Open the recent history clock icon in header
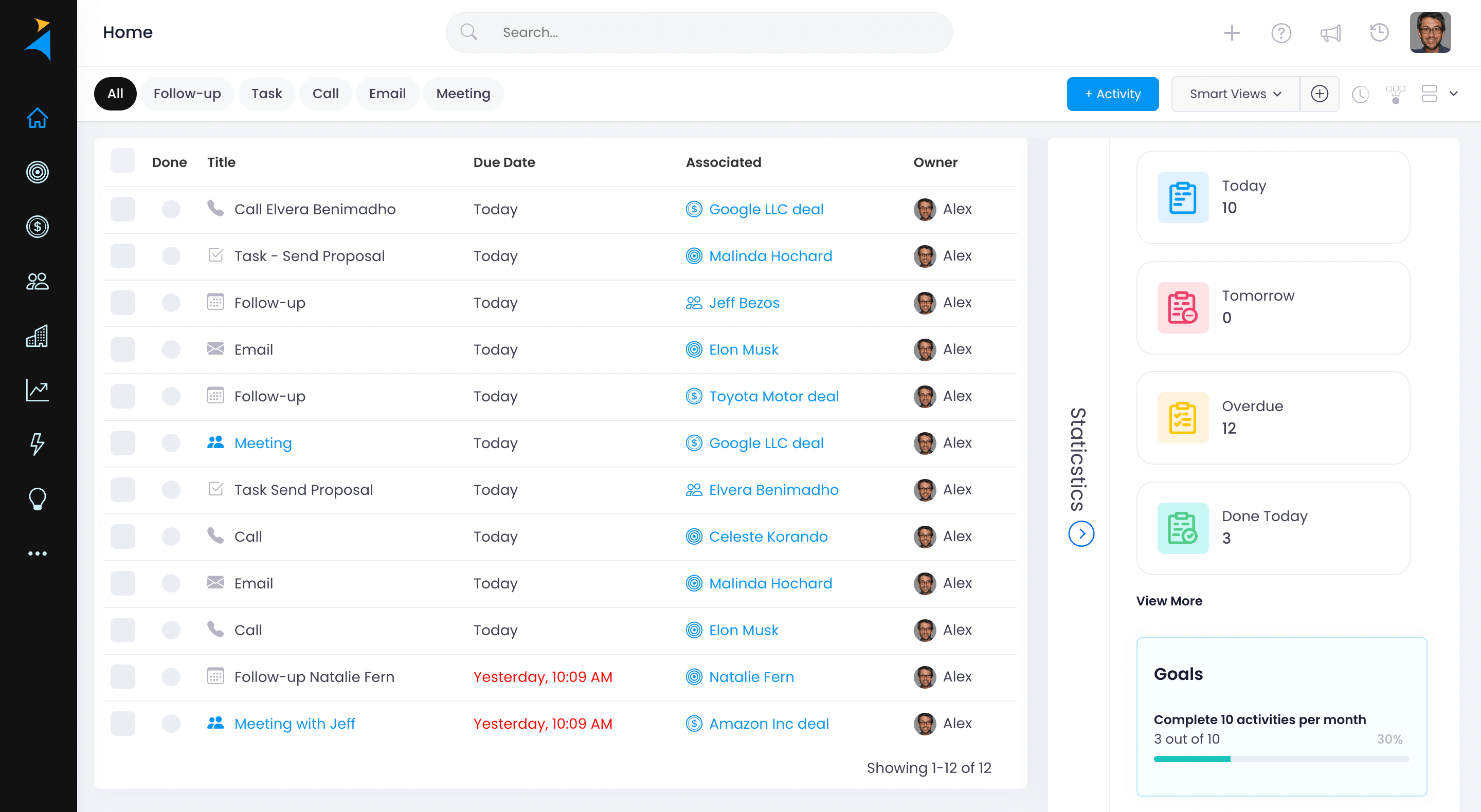Screen dimensions: 1481x812 click(1379, 33)
